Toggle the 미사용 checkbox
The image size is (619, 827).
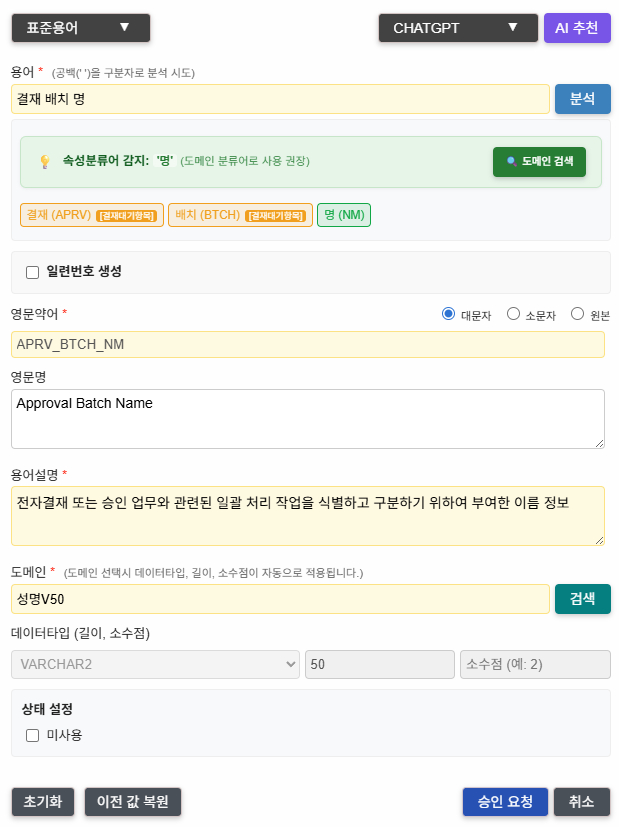click(x=33, y=735)
